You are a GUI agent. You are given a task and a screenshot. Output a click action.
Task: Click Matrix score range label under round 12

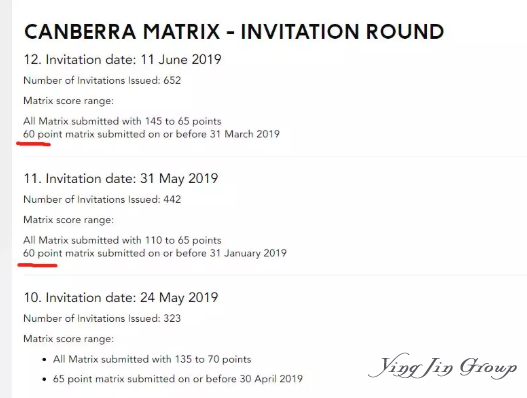[x=69, y=101]
